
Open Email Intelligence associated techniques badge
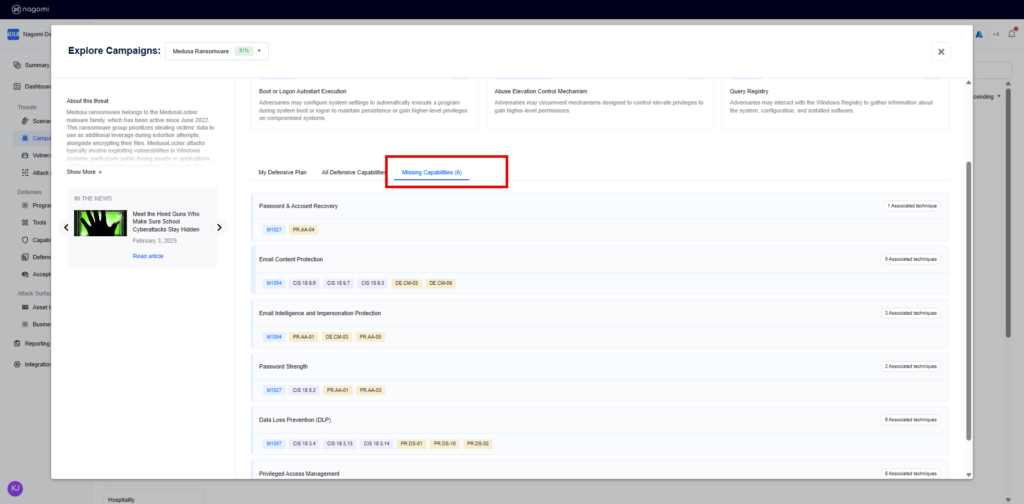click(x=910, y=313)
